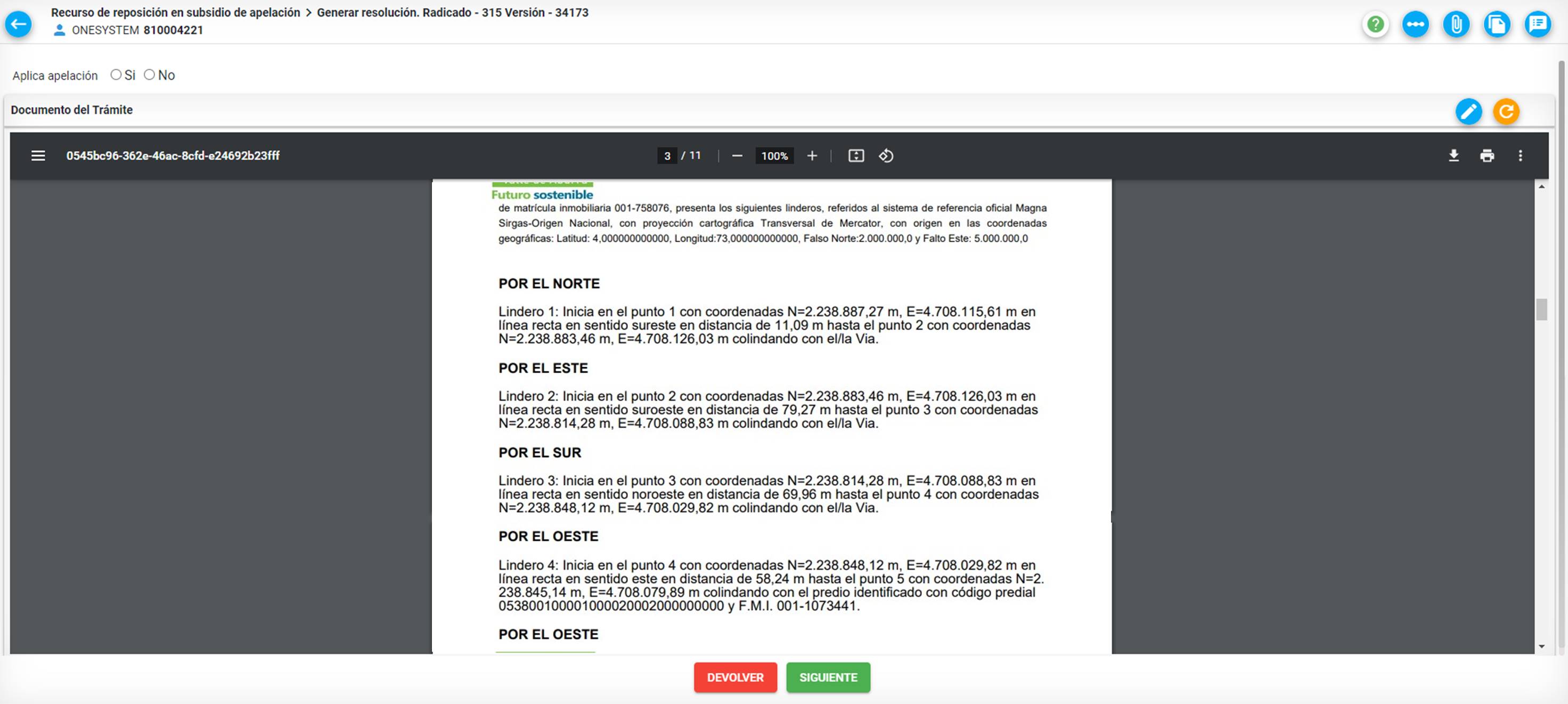Click the orange refresh document icon

tap(1506, 111)
